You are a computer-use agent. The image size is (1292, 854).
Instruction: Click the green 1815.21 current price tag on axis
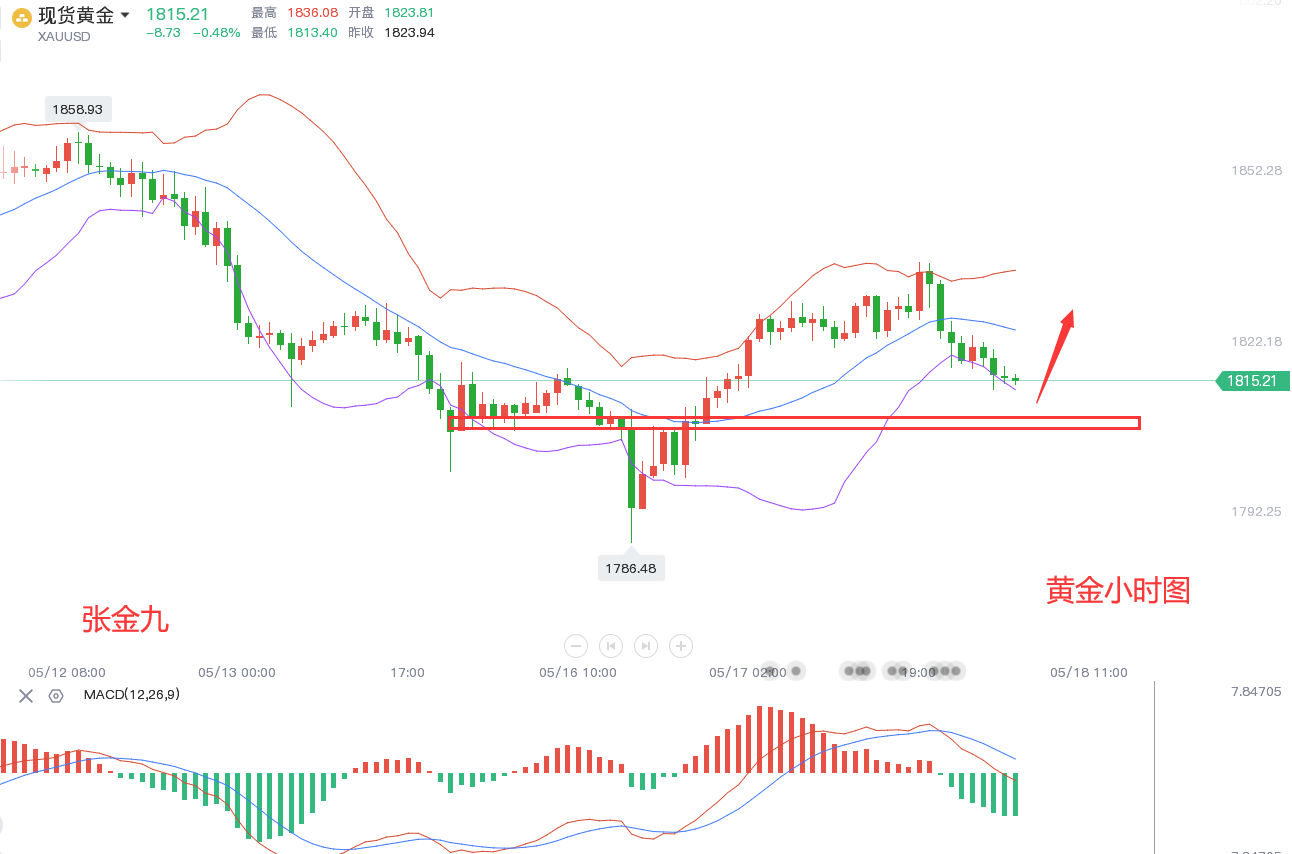(1253, 381)
